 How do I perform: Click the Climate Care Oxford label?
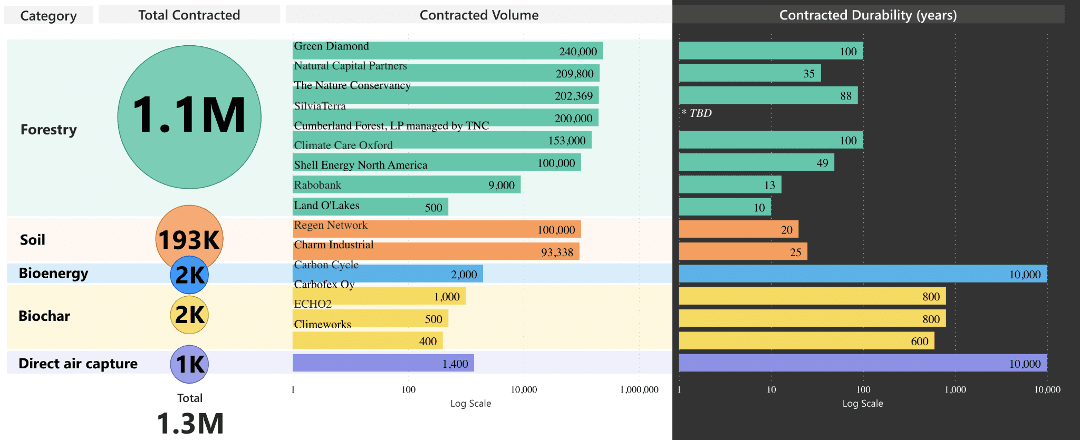click(x=343, y=145)
